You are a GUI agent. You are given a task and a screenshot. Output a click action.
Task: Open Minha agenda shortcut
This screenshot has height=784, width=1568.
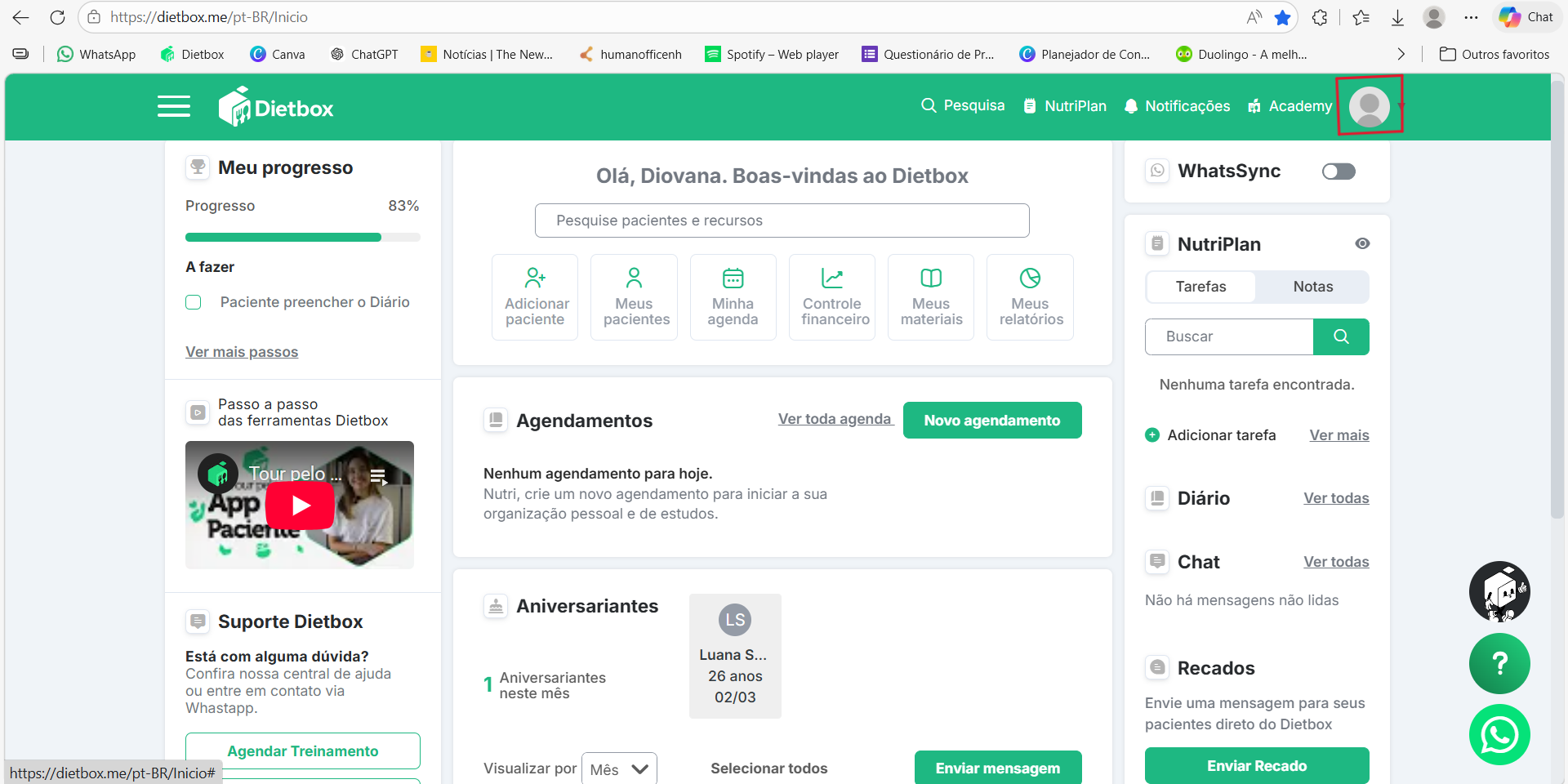click(x=733, y=297)
